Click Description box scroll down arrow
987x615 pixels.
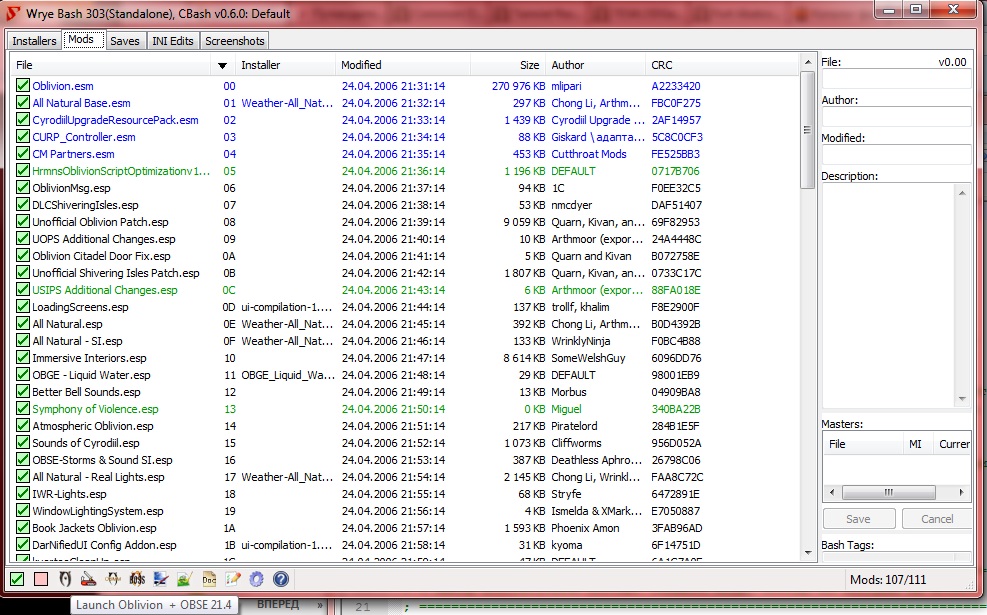click(x=962, y=398)
